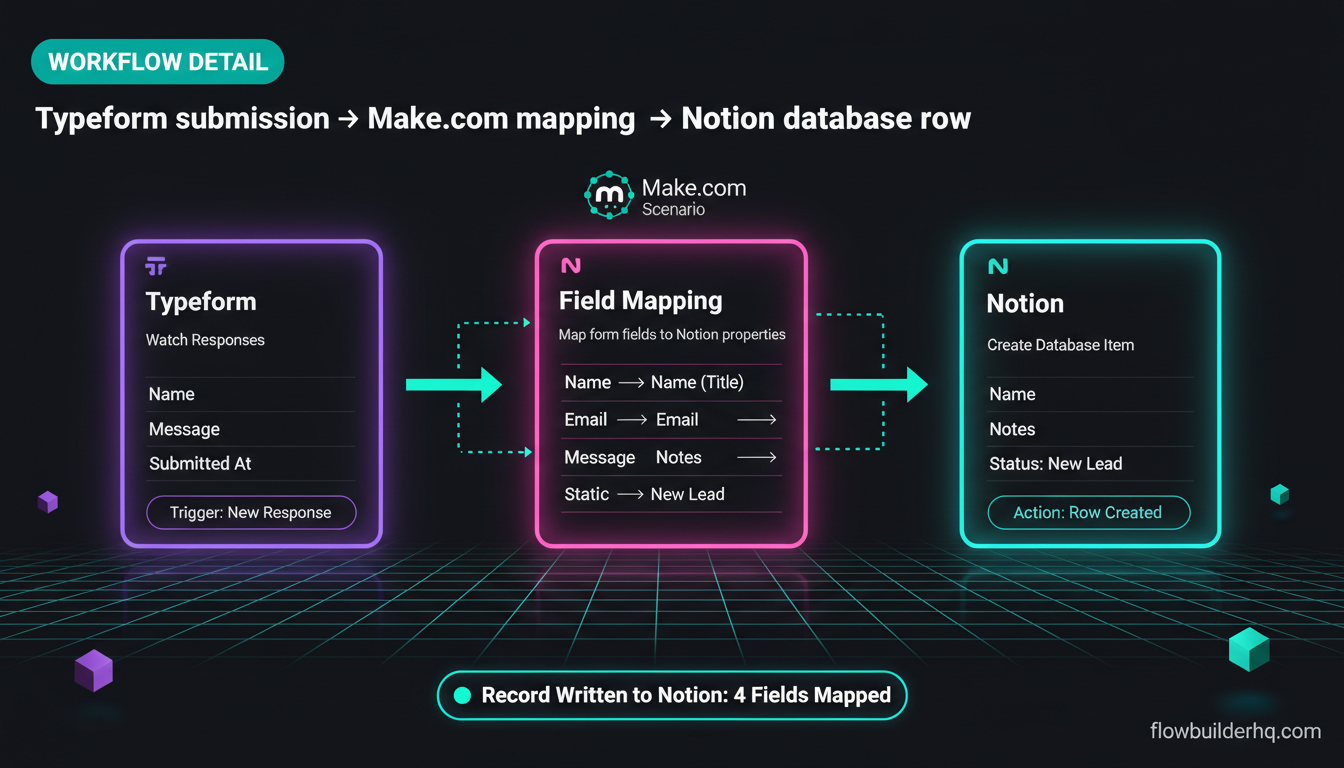1344x768 pixels.
Task: Click the Make.com logo icon
Action: tap(609, 196)
